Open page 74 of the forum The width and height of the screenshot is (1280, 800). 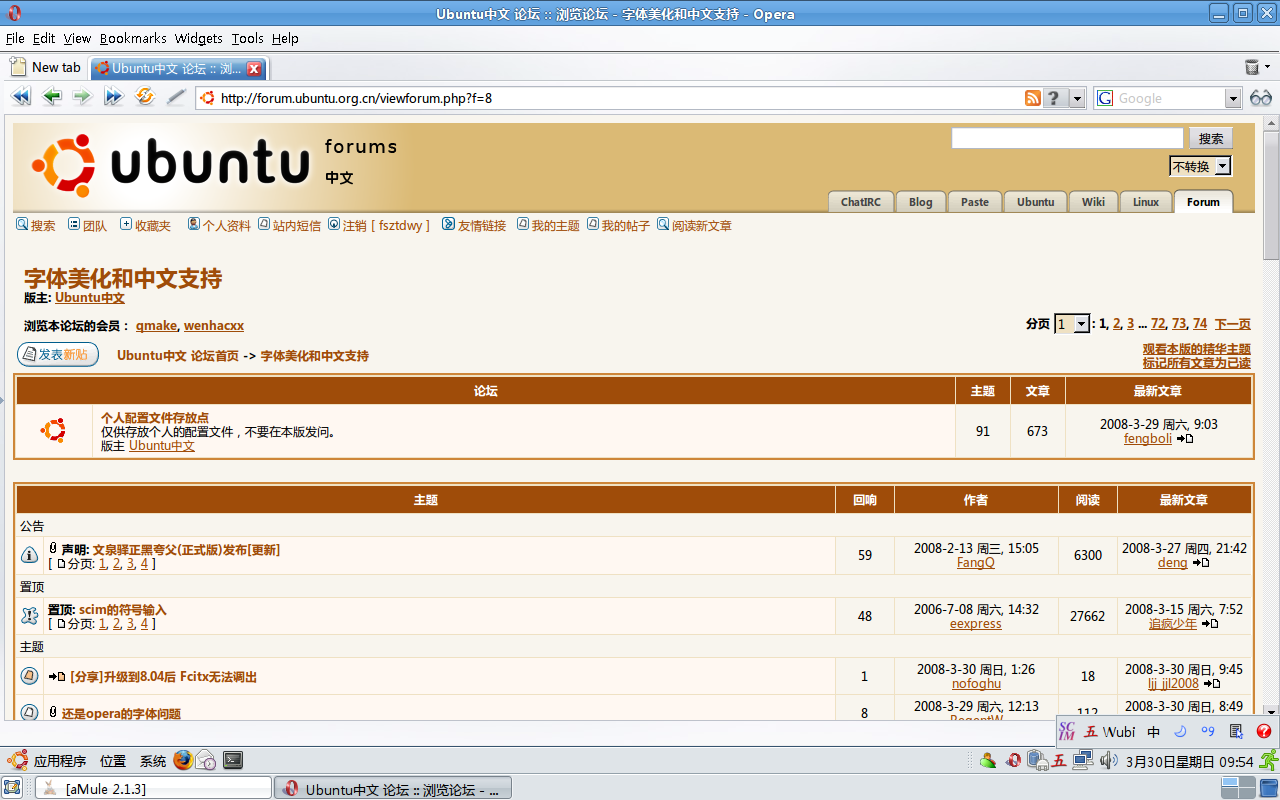click(1200, 324)
